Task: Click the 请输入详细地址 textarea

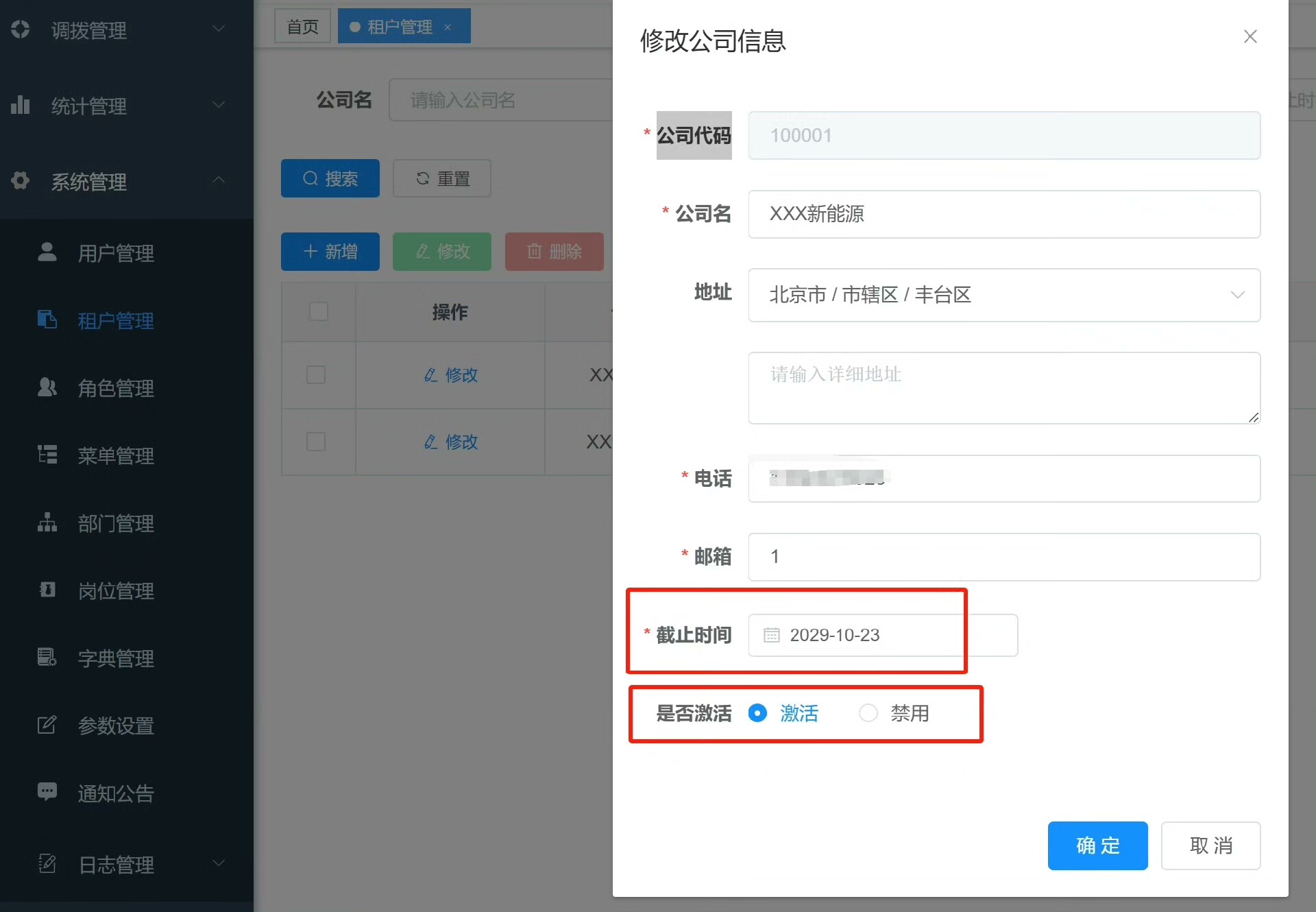Action: point(1003,388)
